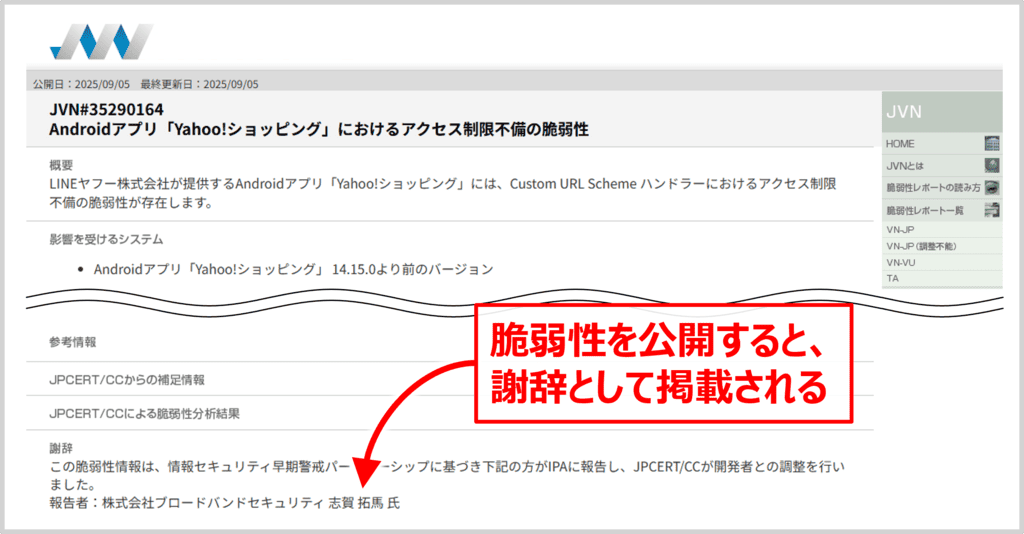Open the JVNとは sidebar link
This screenshot has height=534, width=1024.
coord(904,166)
